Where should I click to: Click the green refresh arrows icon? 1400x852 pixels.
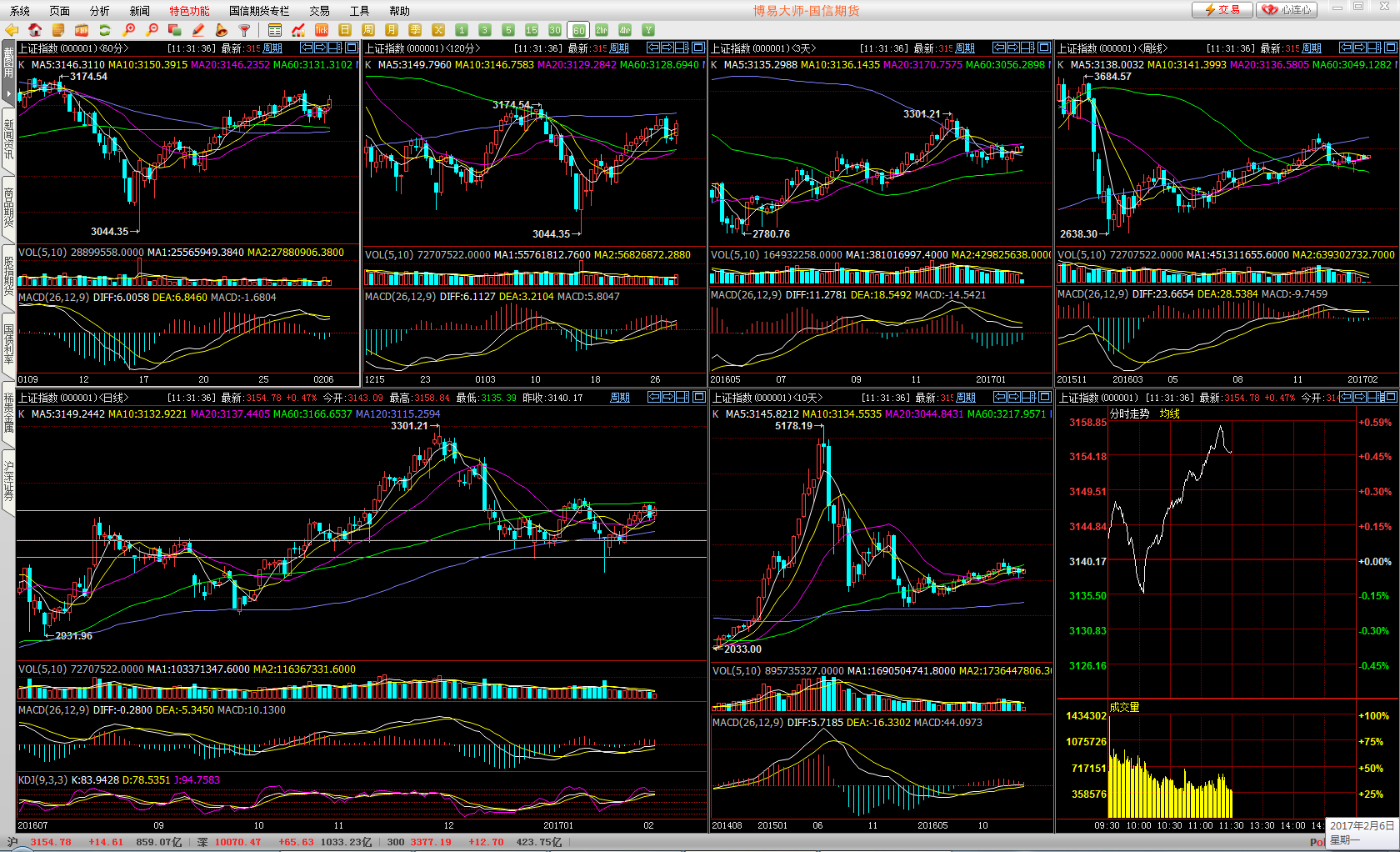click(x=105, y=30)
